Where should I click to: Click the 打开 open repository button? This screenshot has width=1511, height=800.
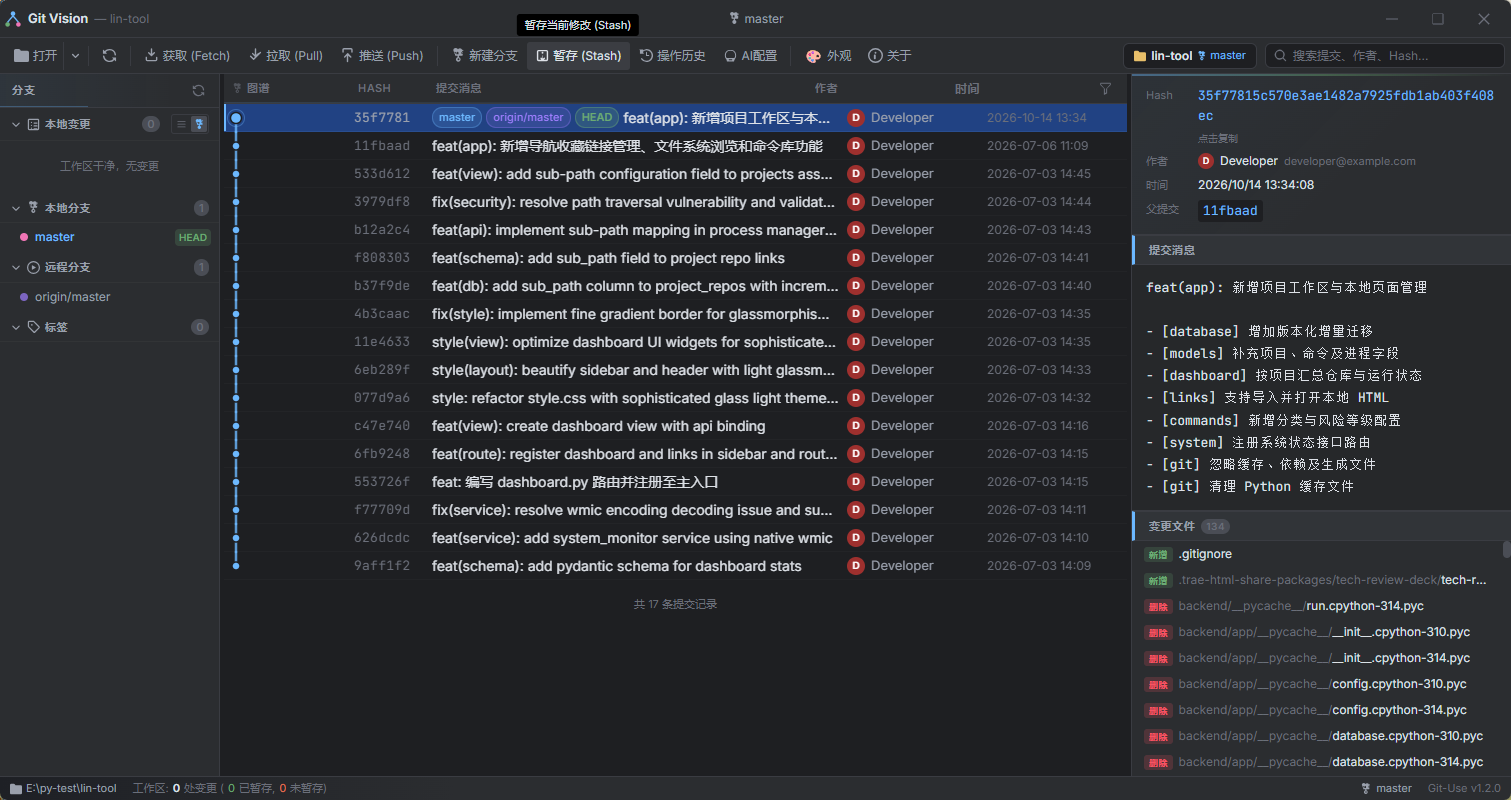[x=37, y=56]
